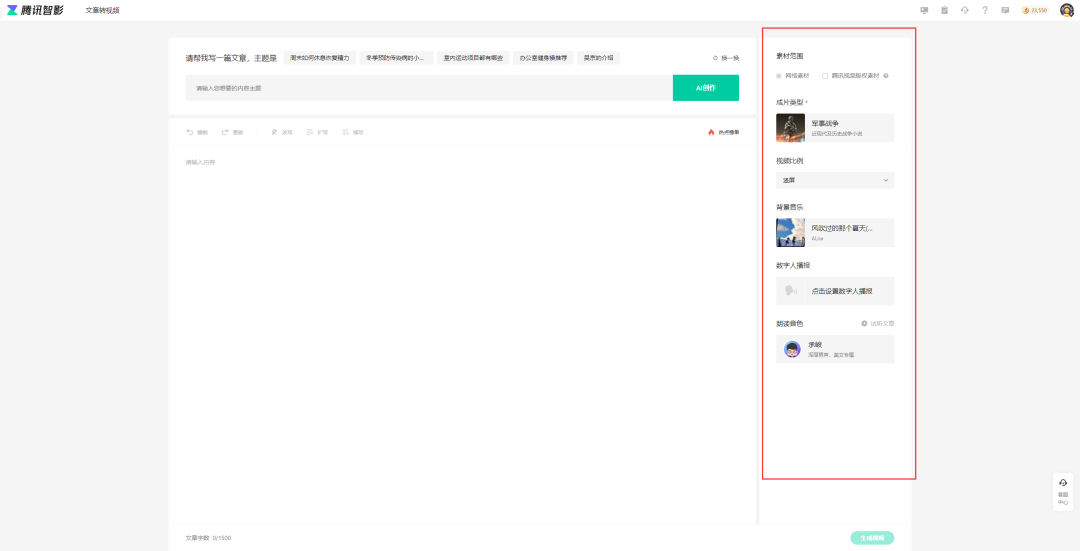
Task: Enable the 腾讯视频版权素材 checkbox
Action: [825, 76]
